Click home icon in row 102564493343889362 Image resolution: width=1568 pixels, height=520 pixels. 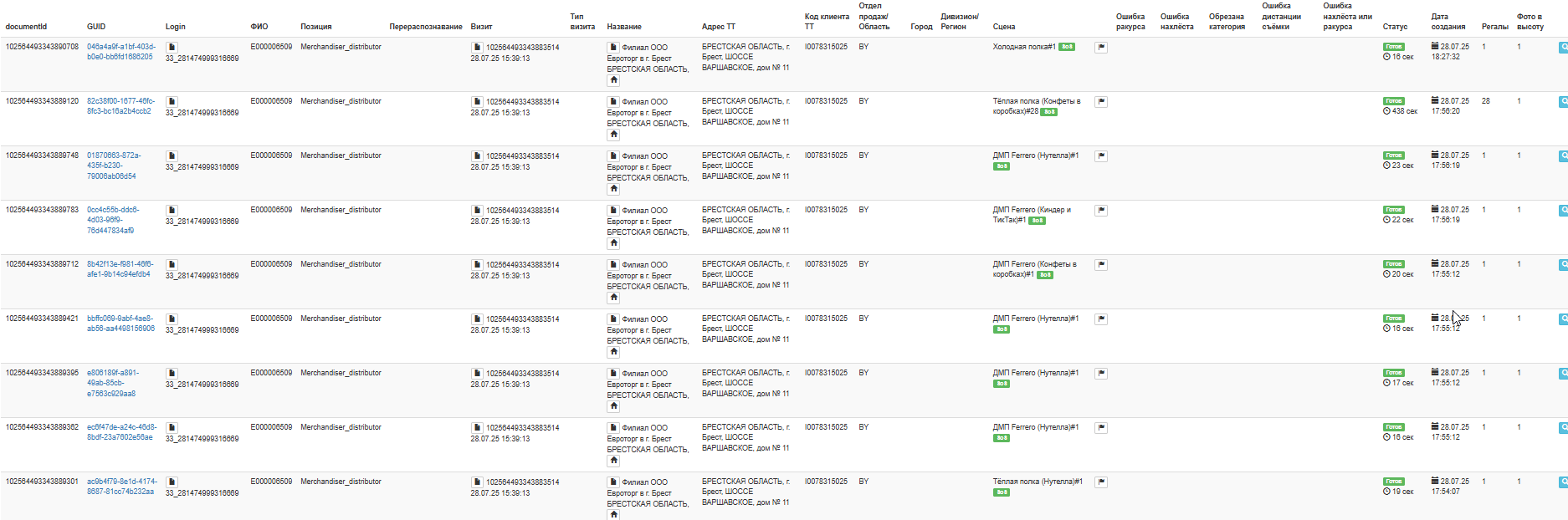pos(613,461)
